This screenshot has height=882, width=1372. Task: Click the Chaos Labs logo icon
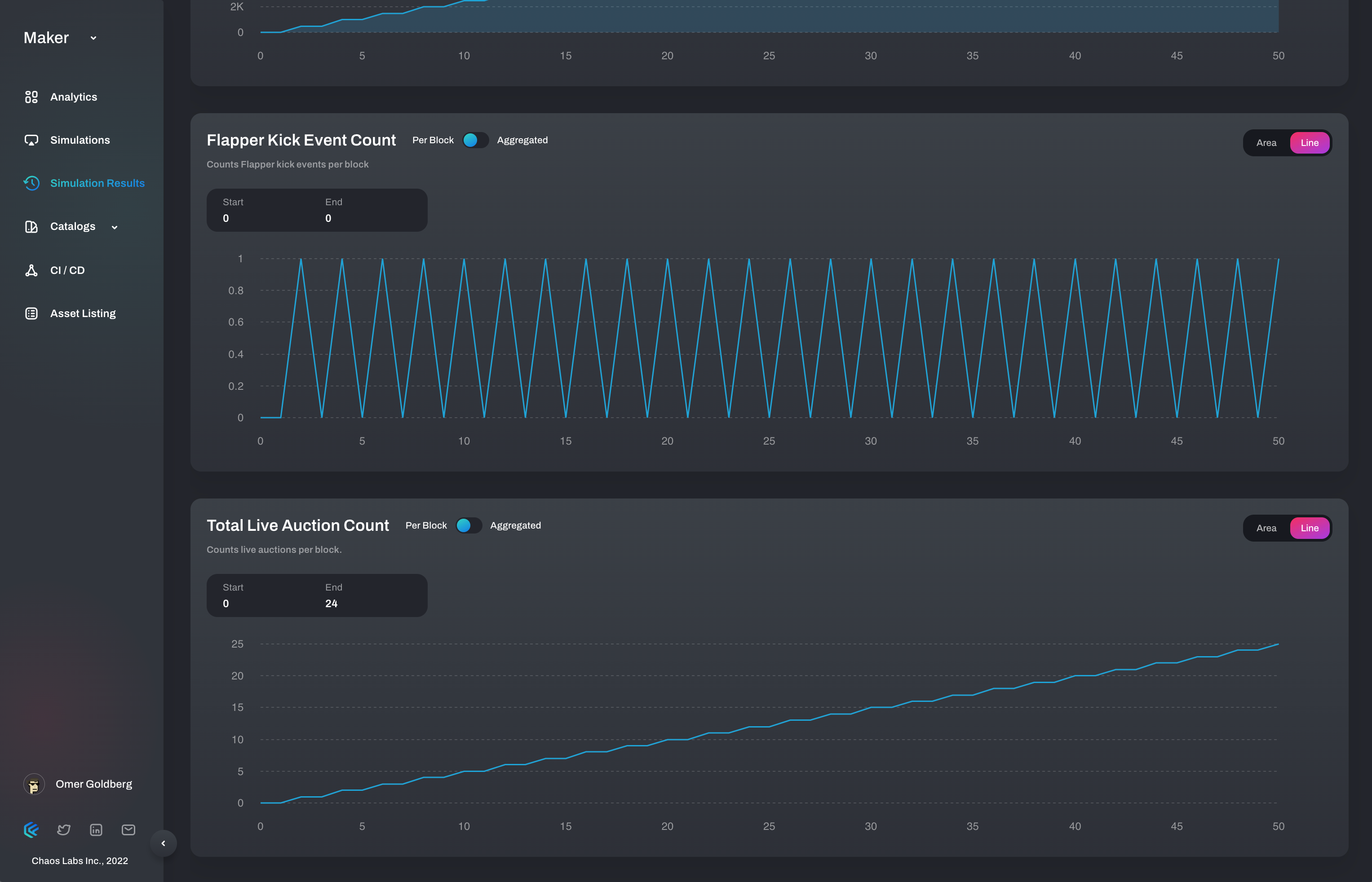point(31,830)
